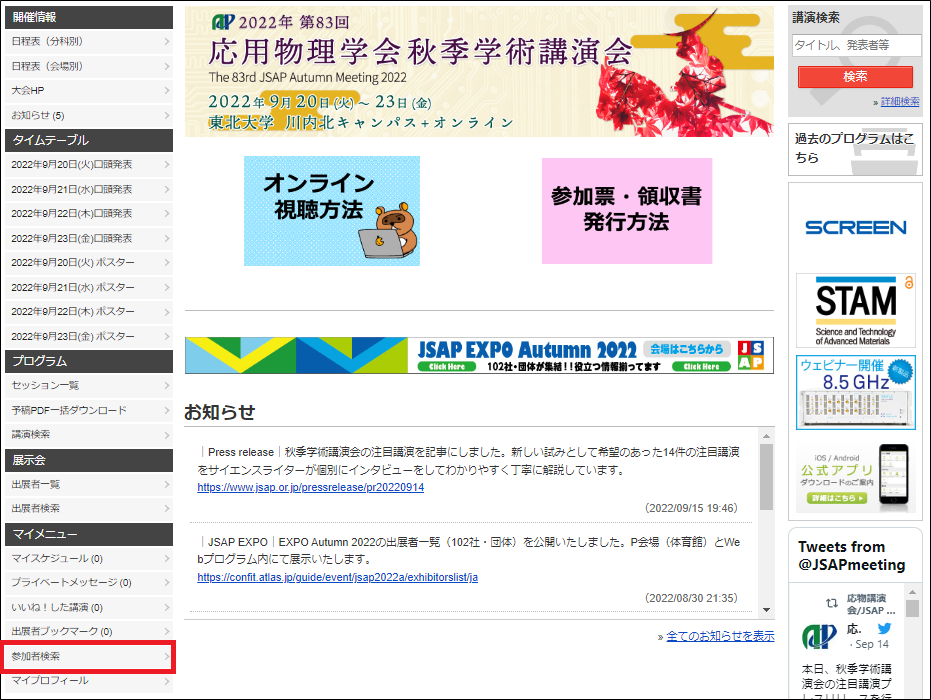Open the オンライン視聴方法 image tile

click(332, 210)
